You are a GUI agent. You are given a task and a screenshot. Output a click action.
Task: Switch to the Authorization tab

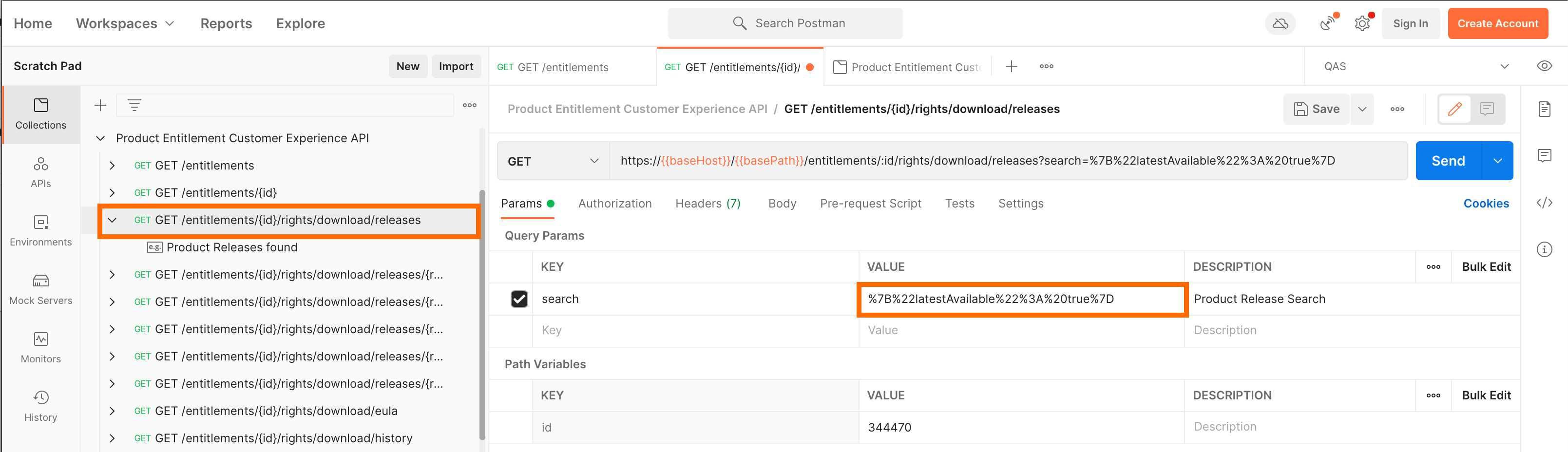coord(615,204)
